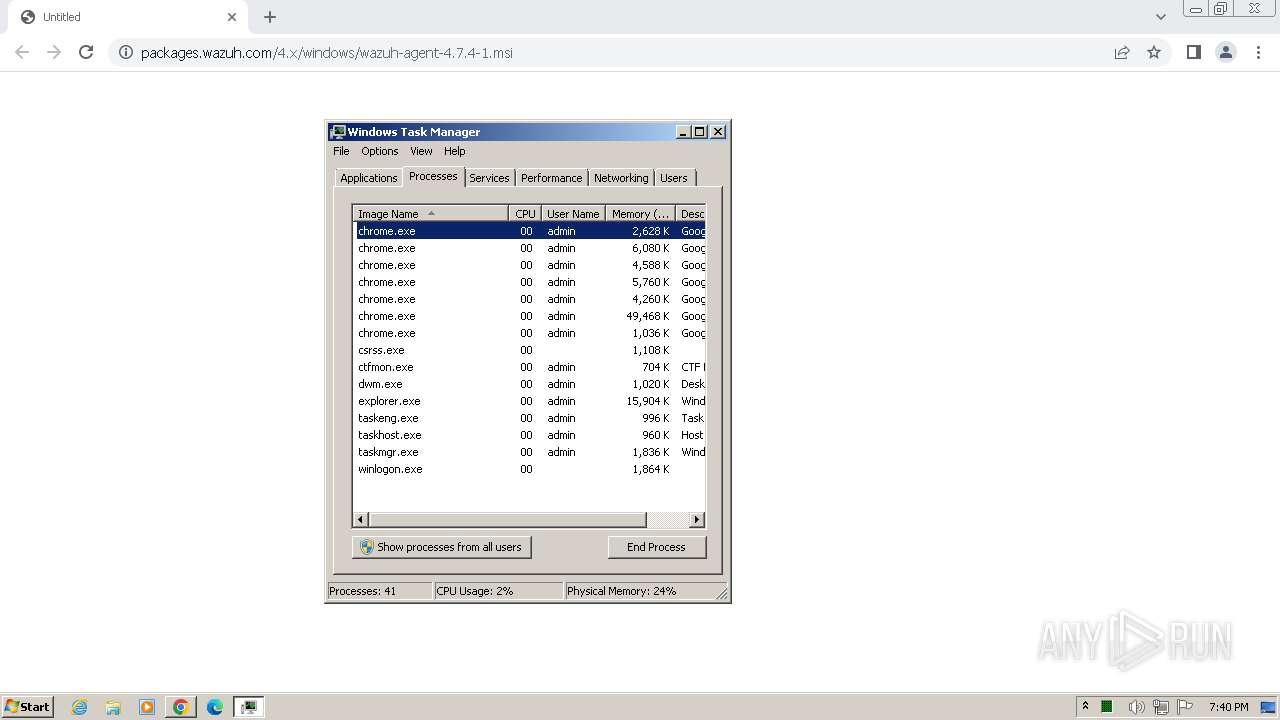Screen dimensions: 1280x720
Task: Sort by CPU column header
Action: point(525,214)
